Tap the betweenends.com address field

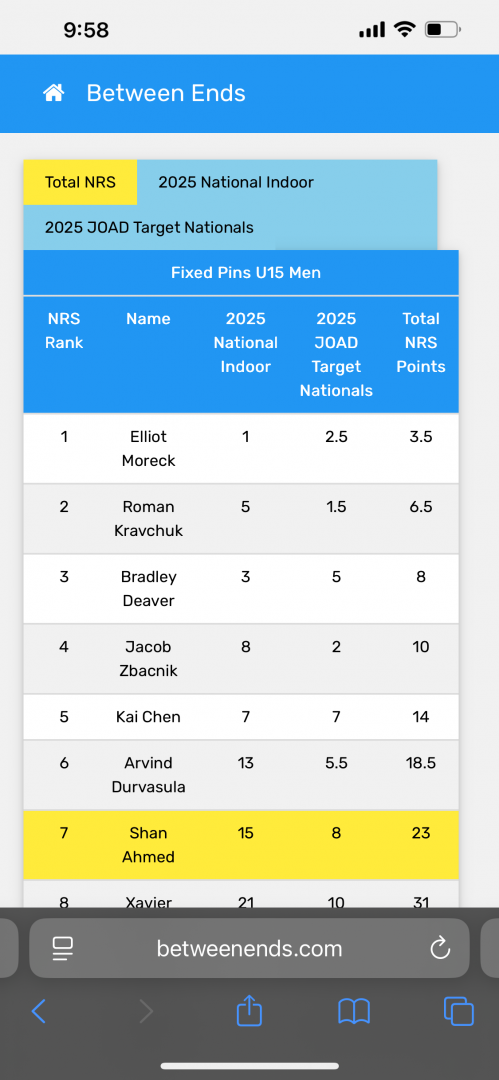tap(250, 948)
